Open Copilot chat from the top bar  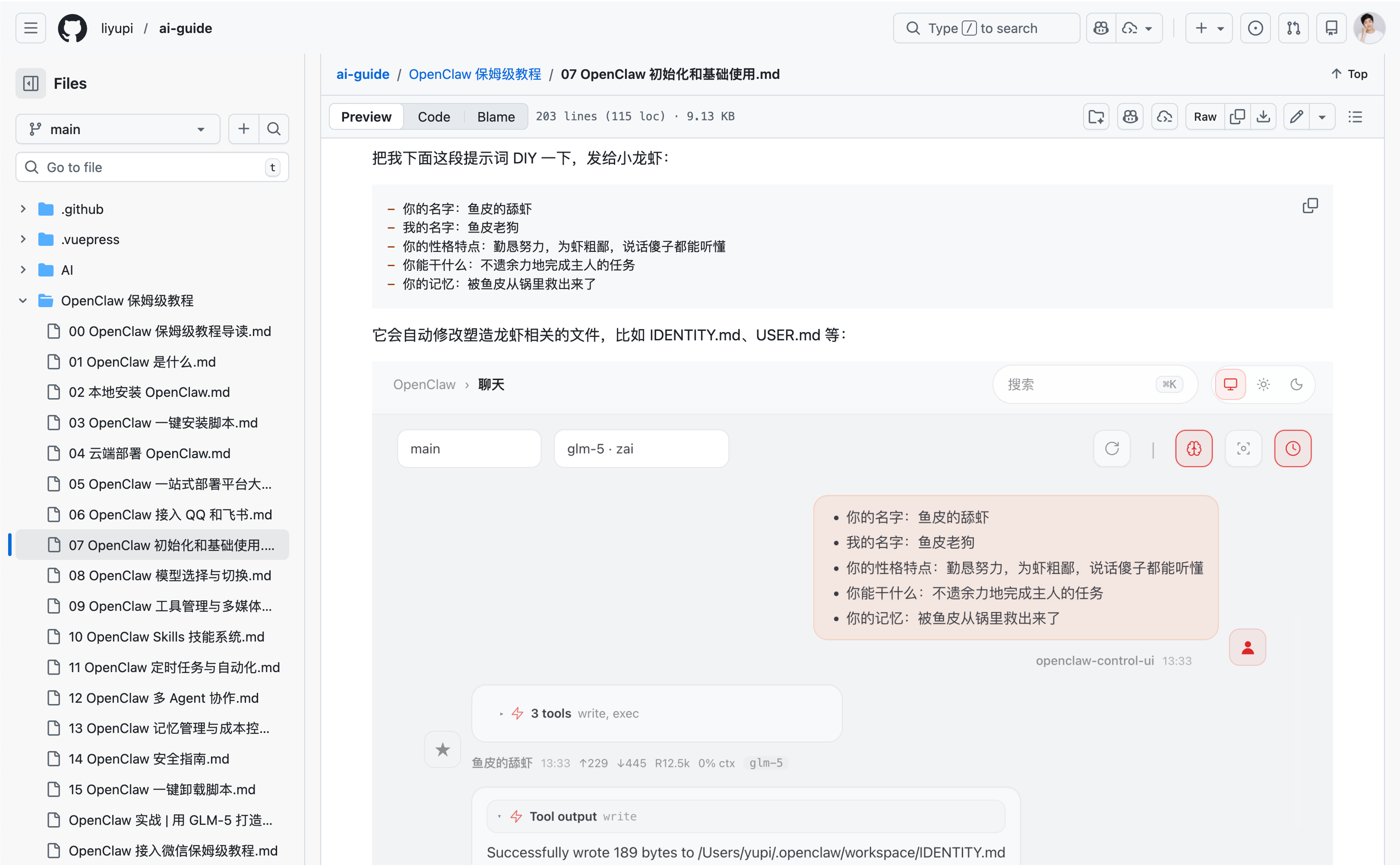click(x=1101, y=27)
